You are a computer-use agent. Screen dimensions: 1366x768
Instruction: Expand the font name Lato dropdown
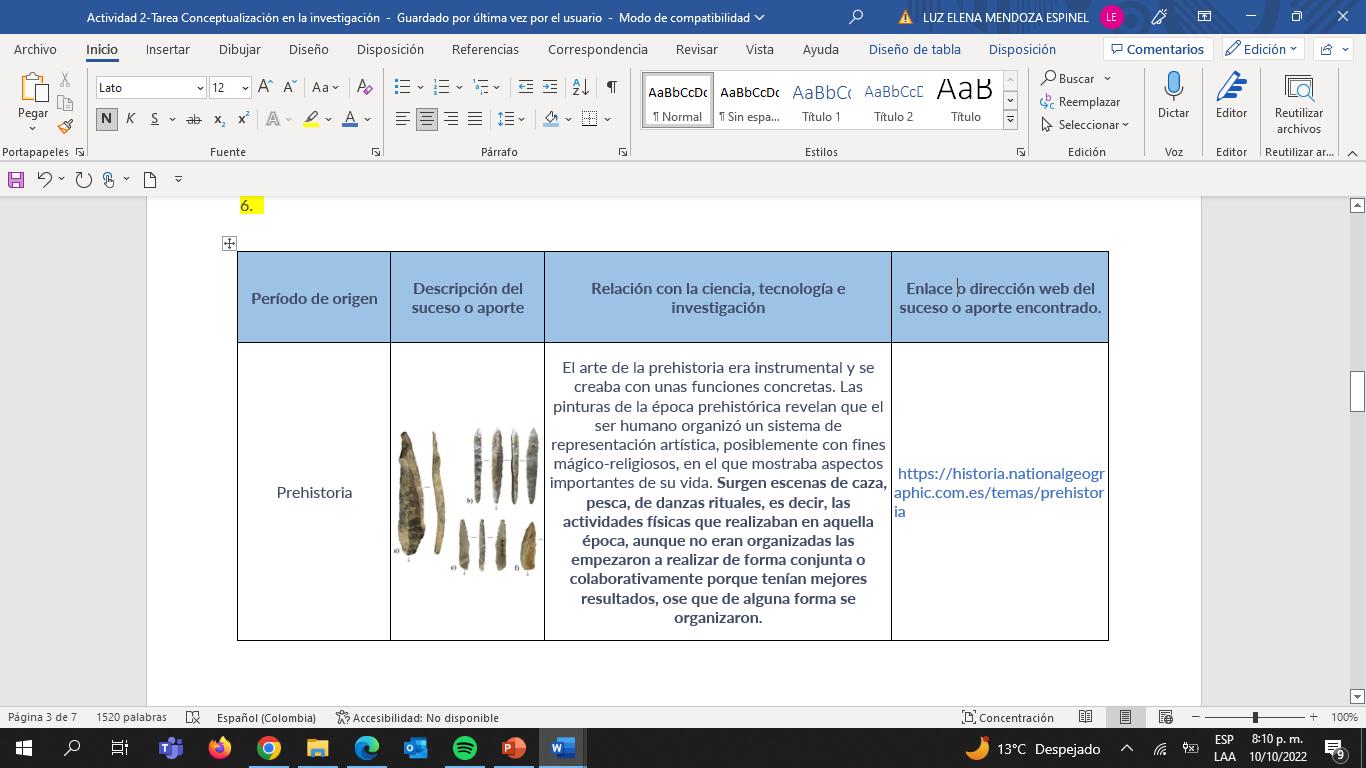[x=200, y=88]
